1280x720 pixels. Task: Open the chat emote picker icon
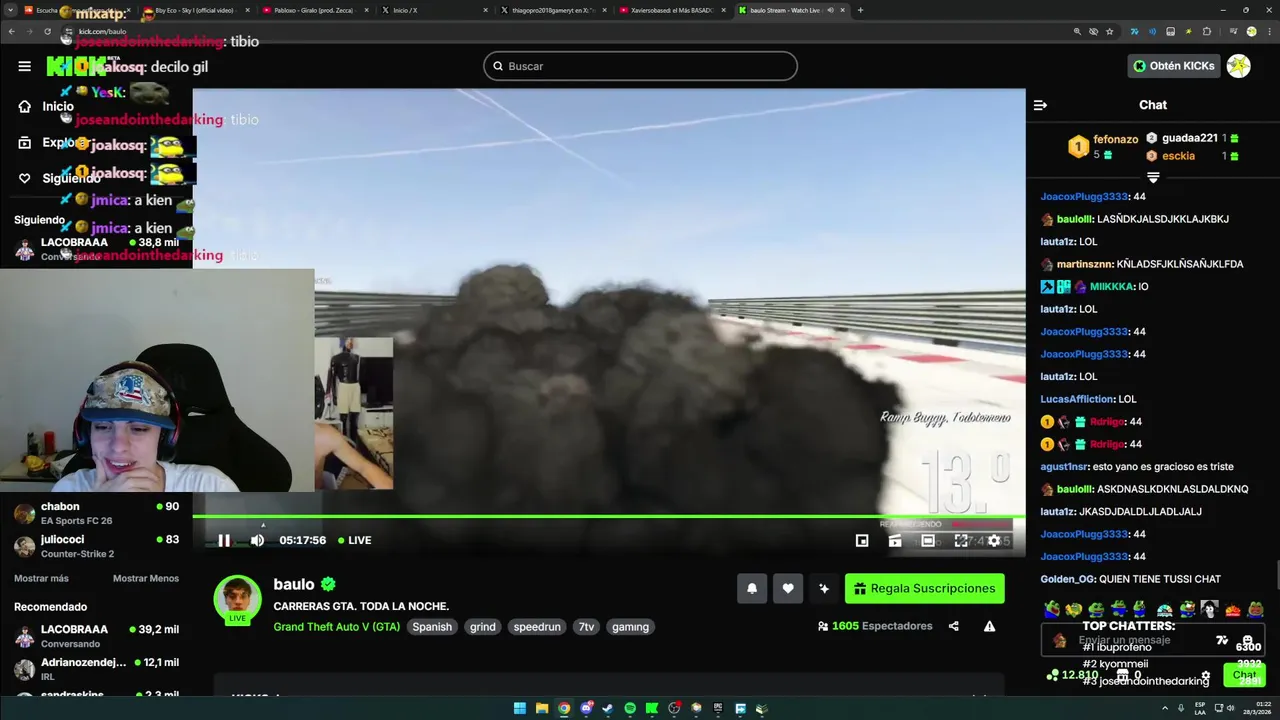coord(1248,640)
